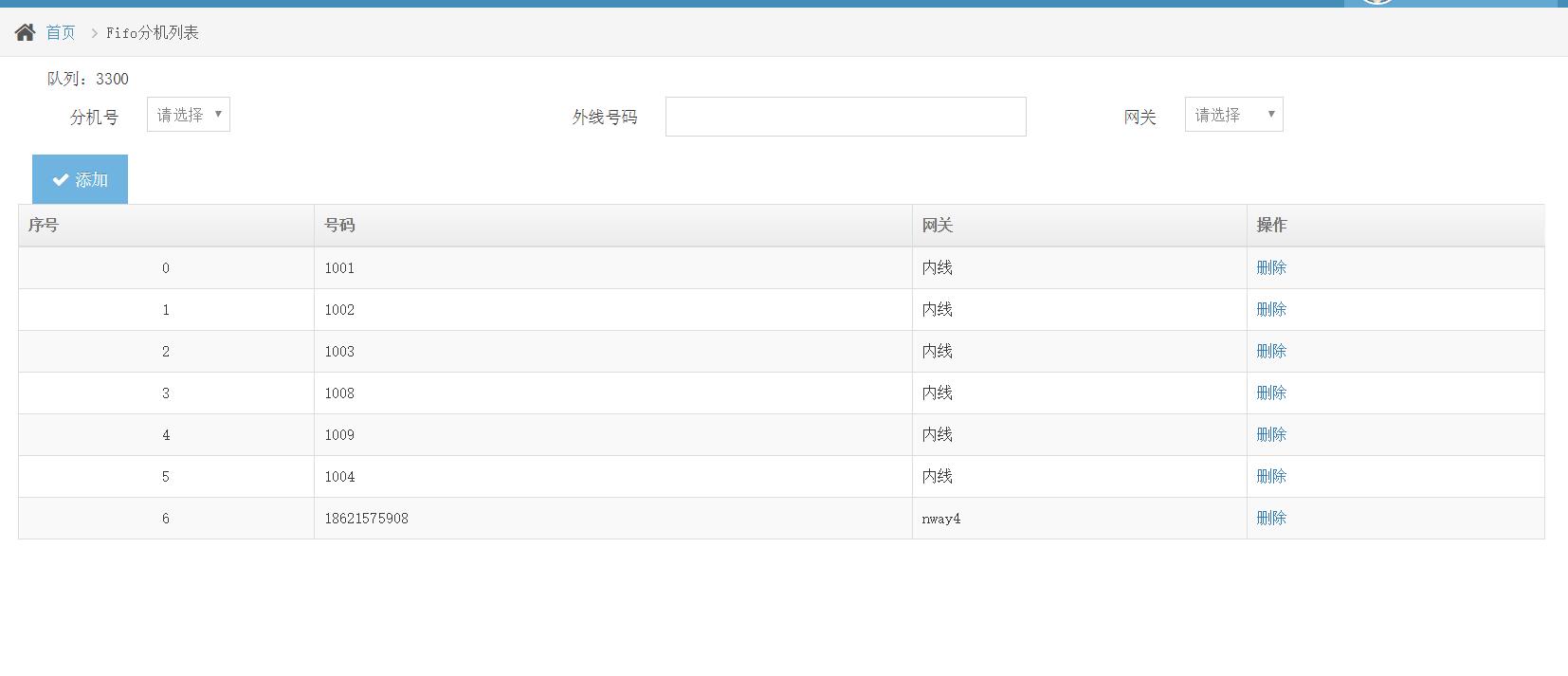This screenshot has width=1568, height=676.
Task: Click 删除 for number 1008
Action: 1270,393
